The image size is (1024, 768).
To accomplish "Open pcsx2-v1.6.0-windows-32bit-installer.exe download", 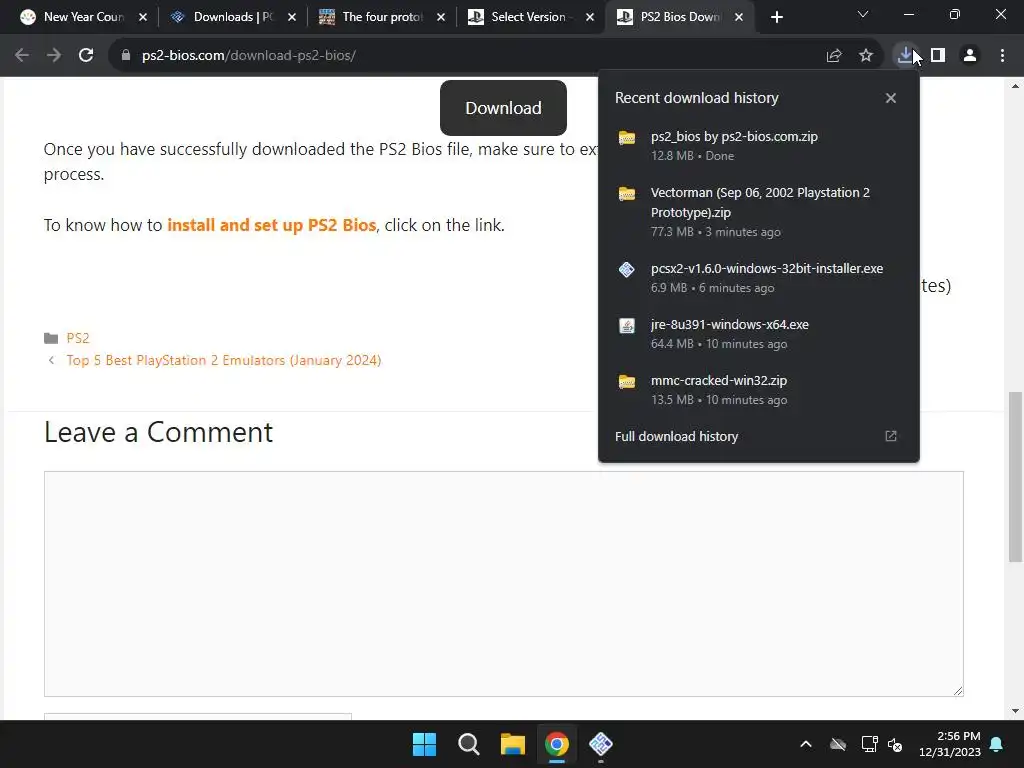I will pos(759,278).
